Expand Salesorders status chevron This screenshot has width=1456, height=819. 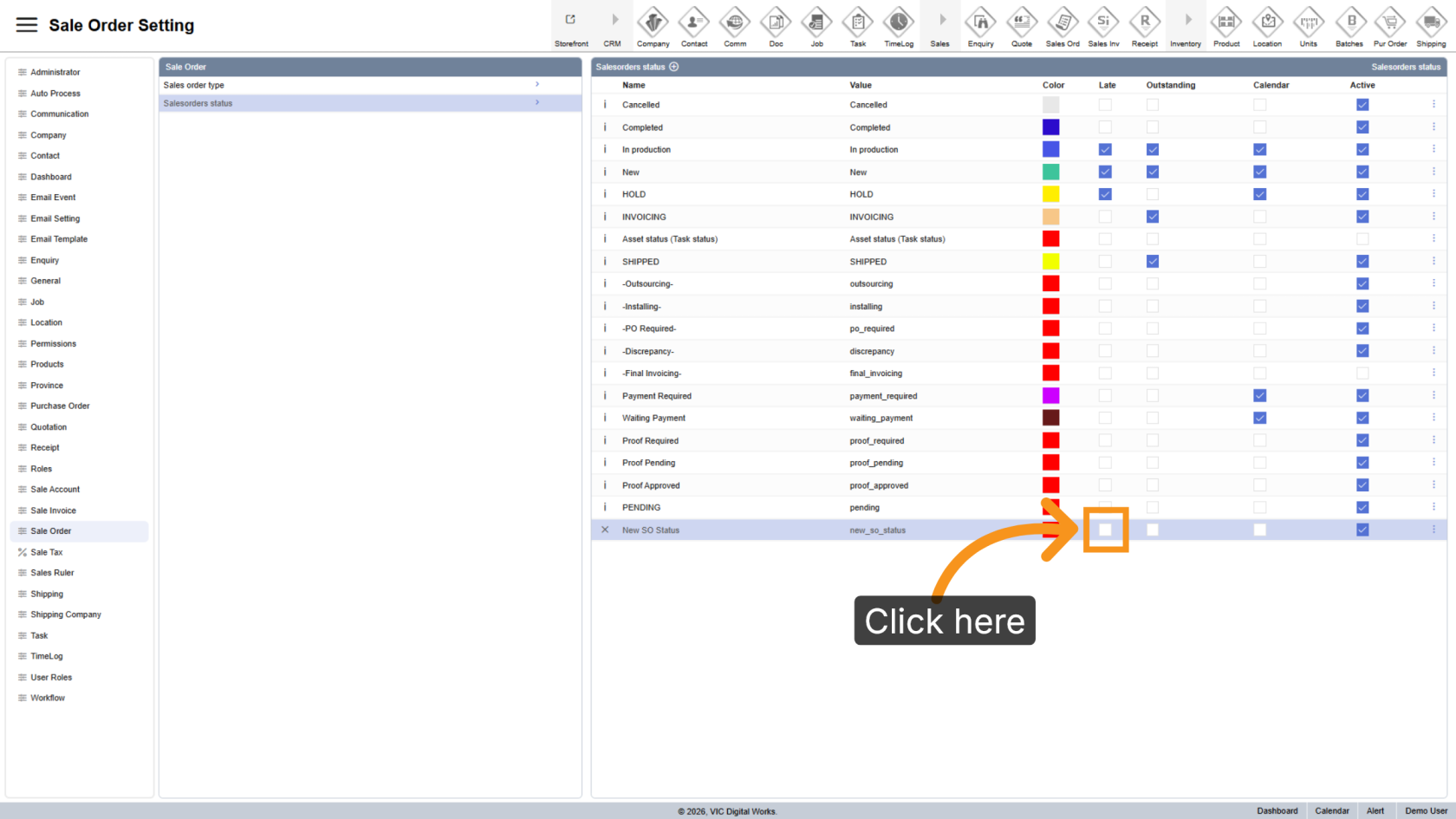tap(537, 102)
